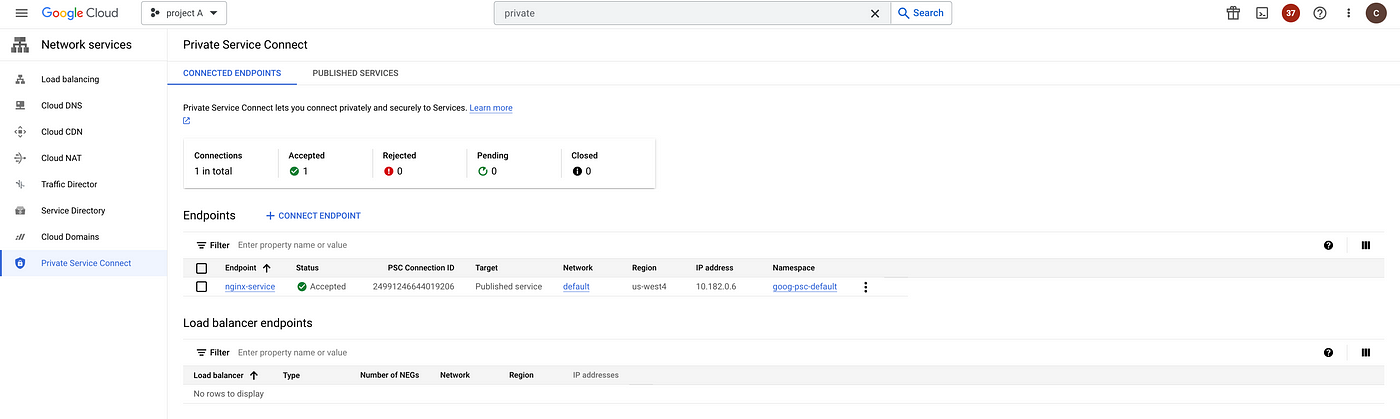Select Traffic Director in the sidebar
Viewport: 1400px width, 419px height.
[x=69, y=184]
